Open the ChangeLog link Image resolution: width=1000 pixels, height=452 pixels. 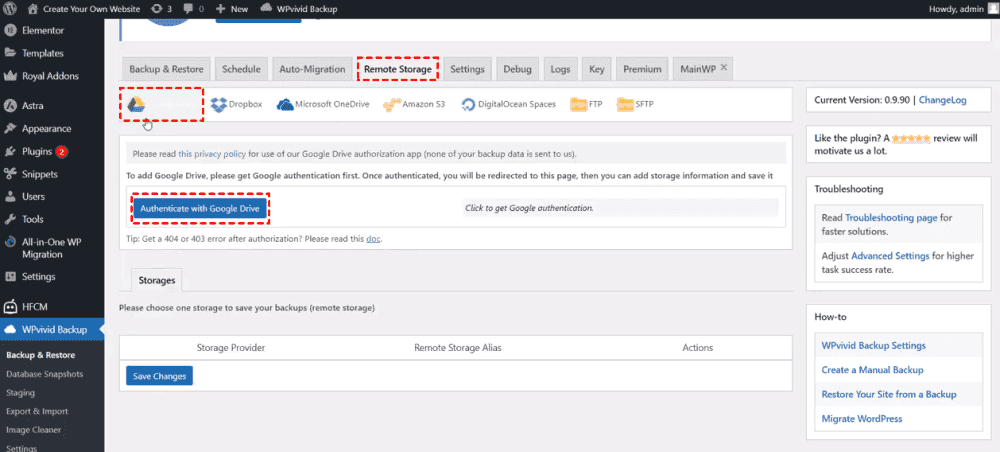(943, 100)
